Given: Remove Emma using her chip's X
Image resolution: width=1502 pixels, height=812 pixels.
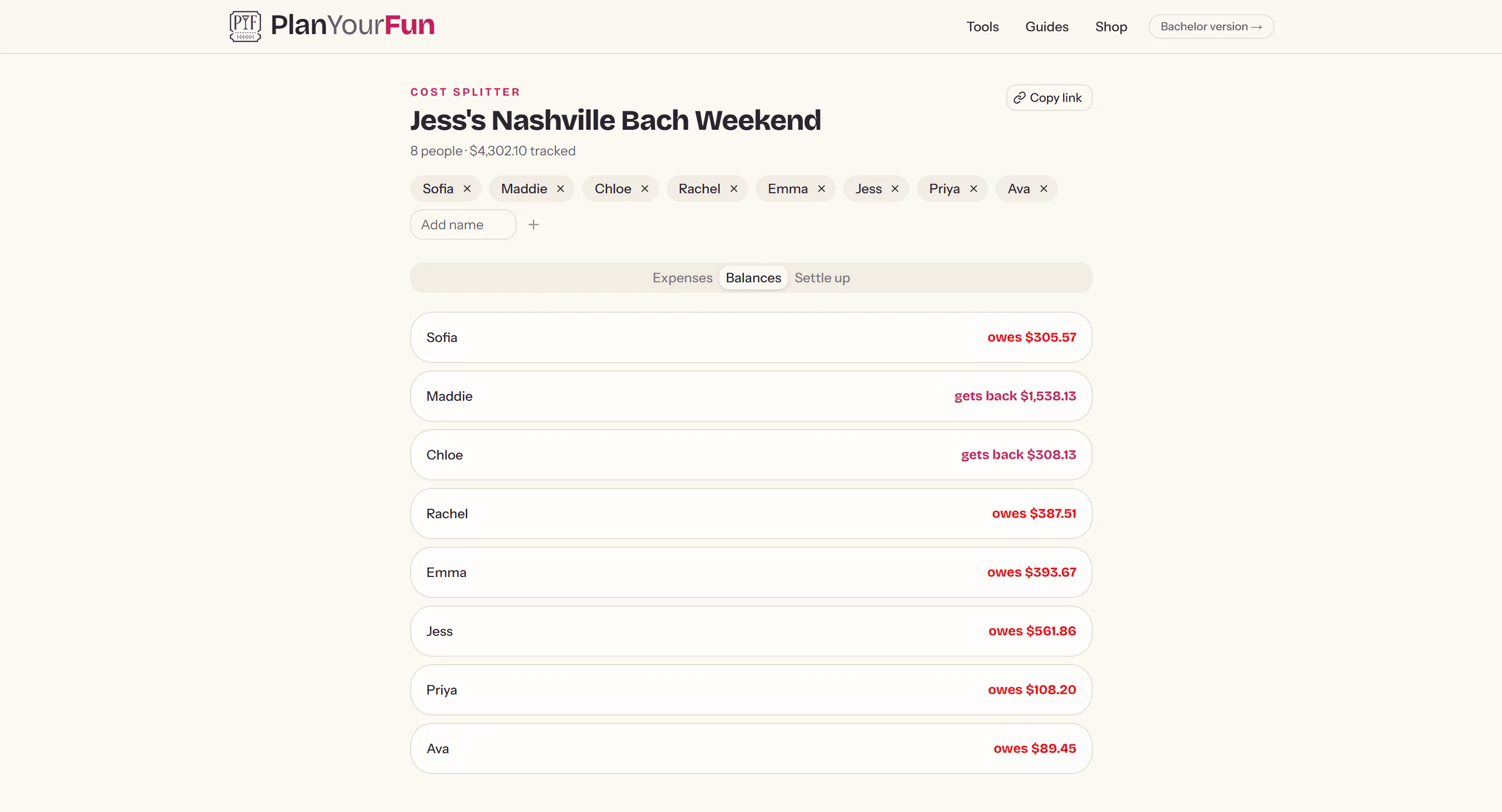Looking at the screenshot, I should pos(822,189).
